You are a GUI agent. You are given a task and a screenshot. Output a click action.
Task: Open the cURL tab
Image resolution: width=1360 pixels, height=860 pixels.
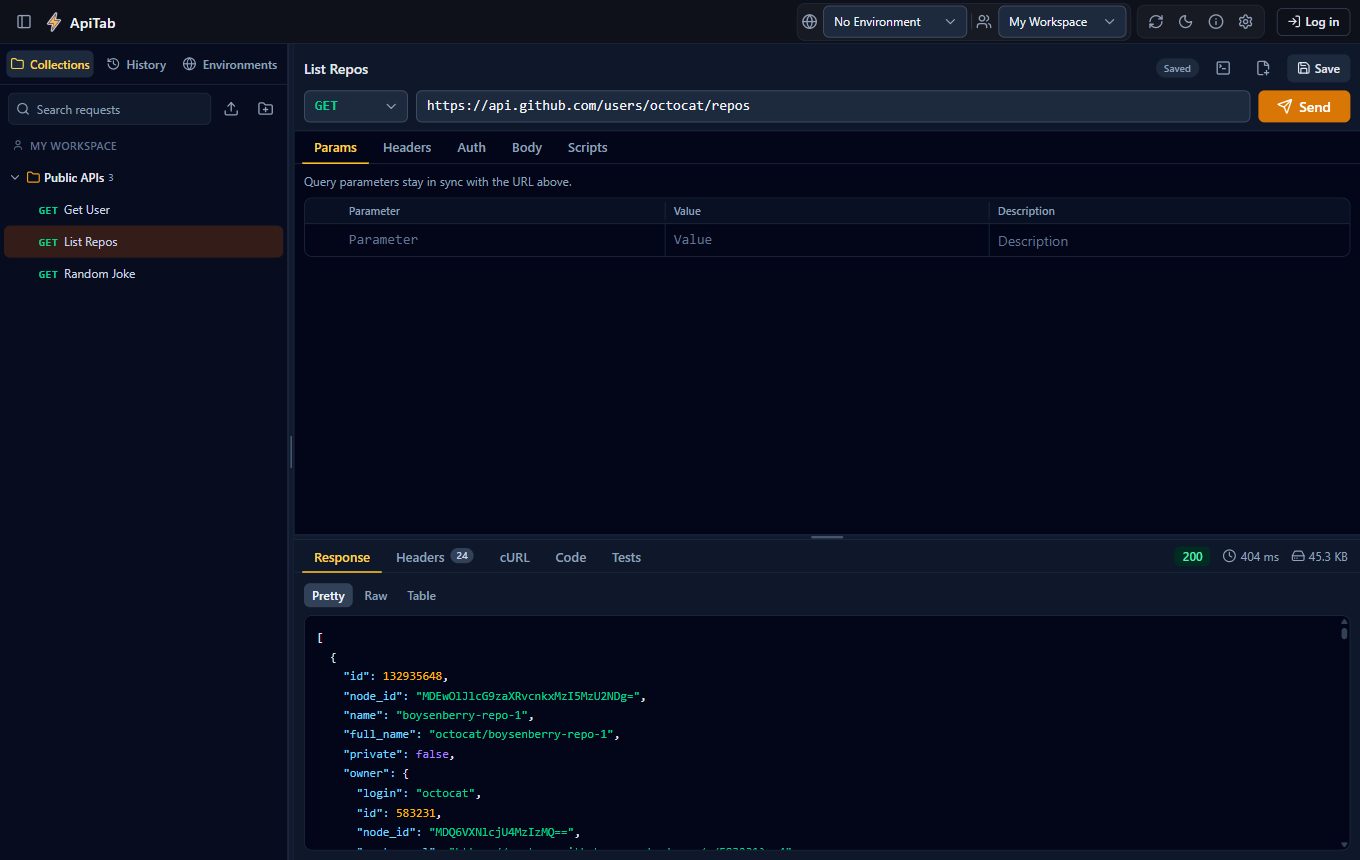pos(514,557)
